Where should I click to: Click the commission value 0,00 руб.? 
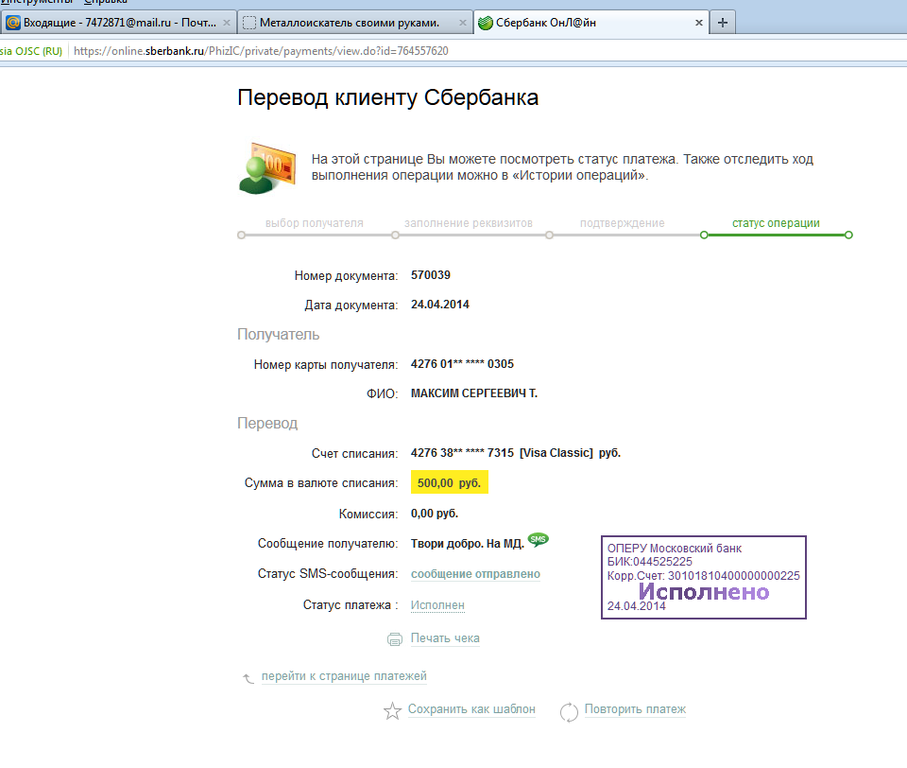pyautogui.click(x=434, y=513)
